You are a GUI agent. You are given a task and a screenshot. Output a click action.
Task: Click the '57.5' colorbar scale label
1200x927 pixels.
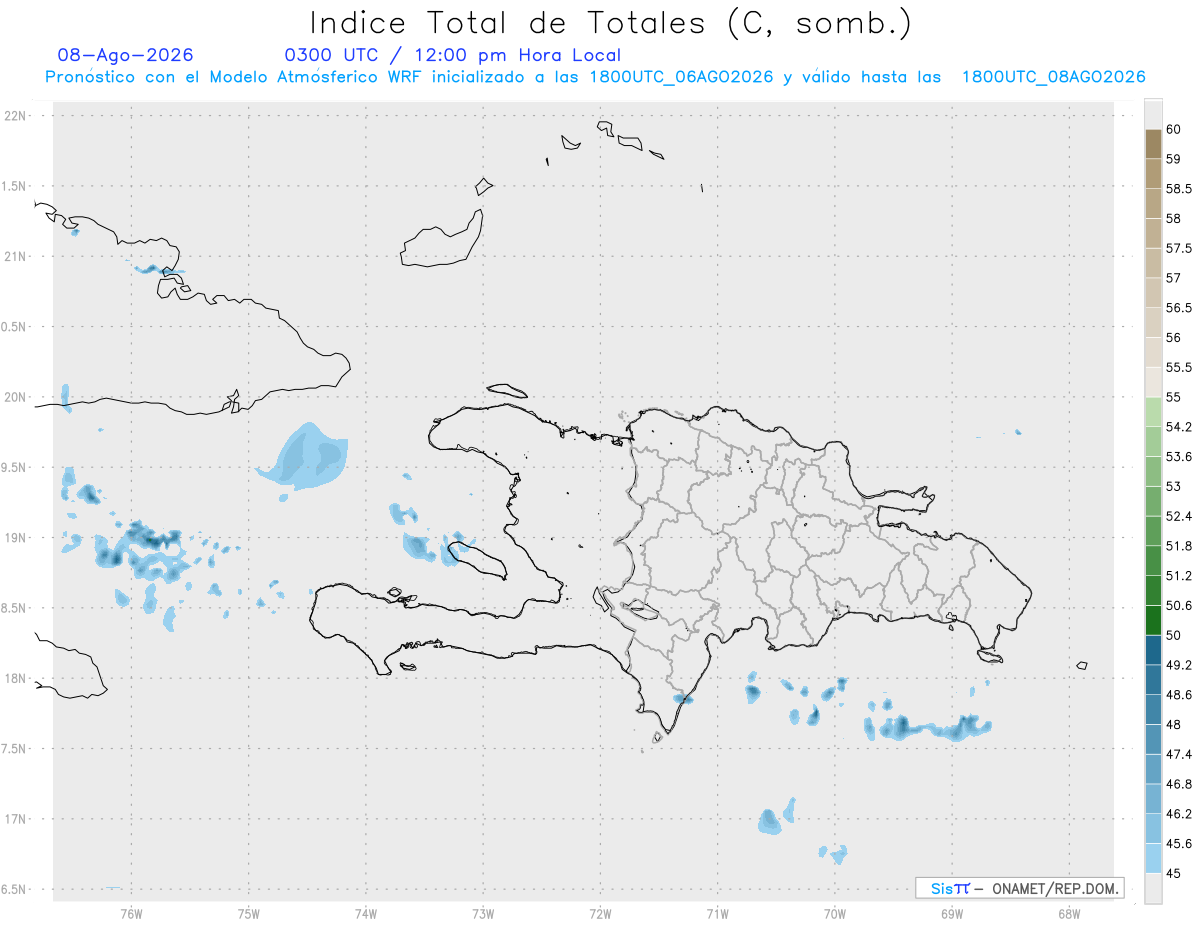tap(1178, 248)
